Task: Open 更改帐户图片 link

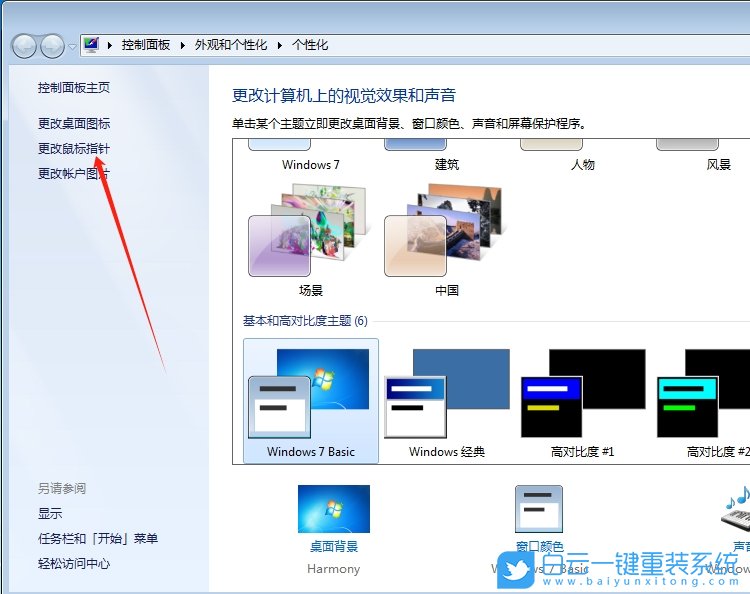Action: 74,173
